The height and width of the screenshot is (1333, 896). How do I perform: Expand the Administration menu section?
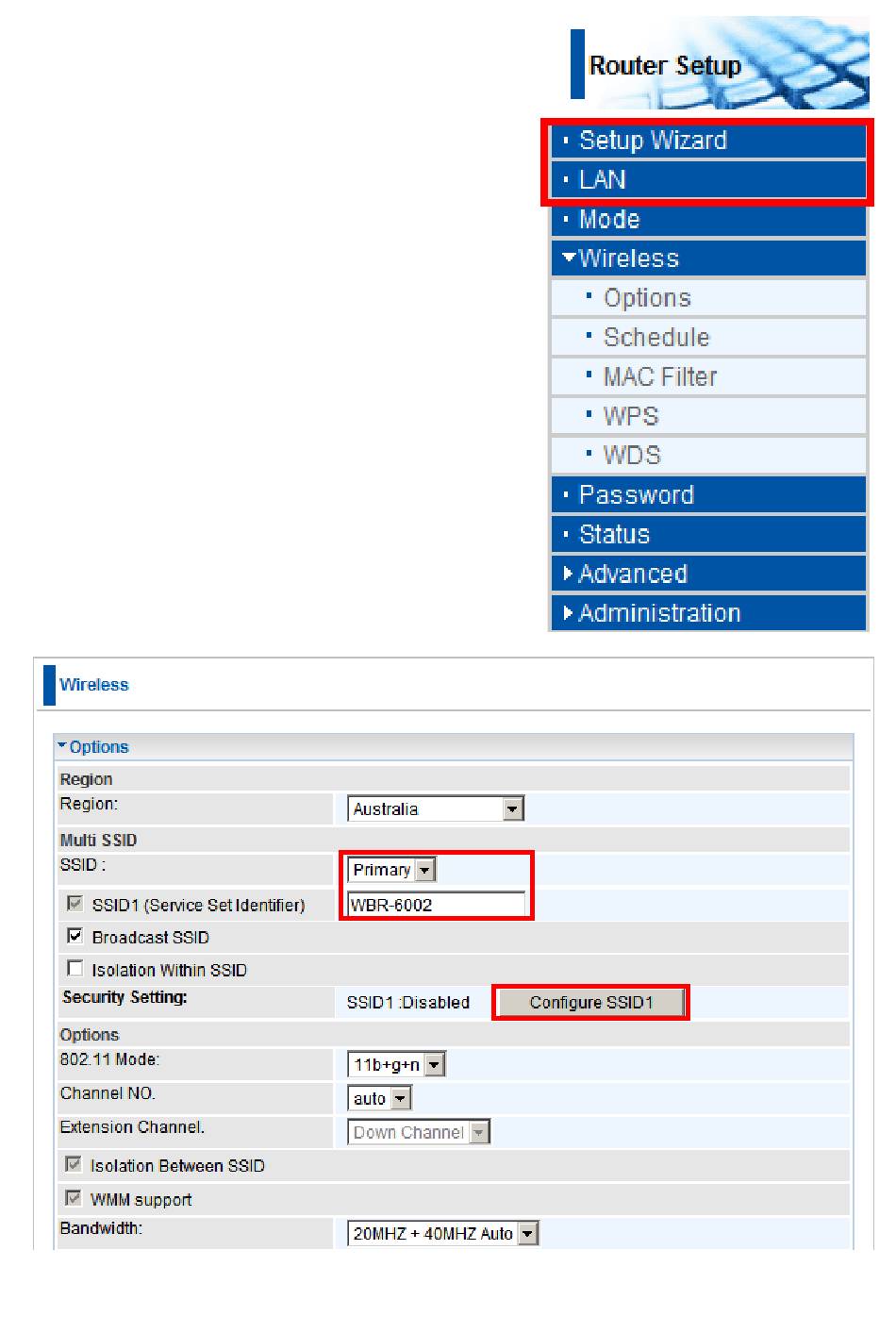click(658, 613)
